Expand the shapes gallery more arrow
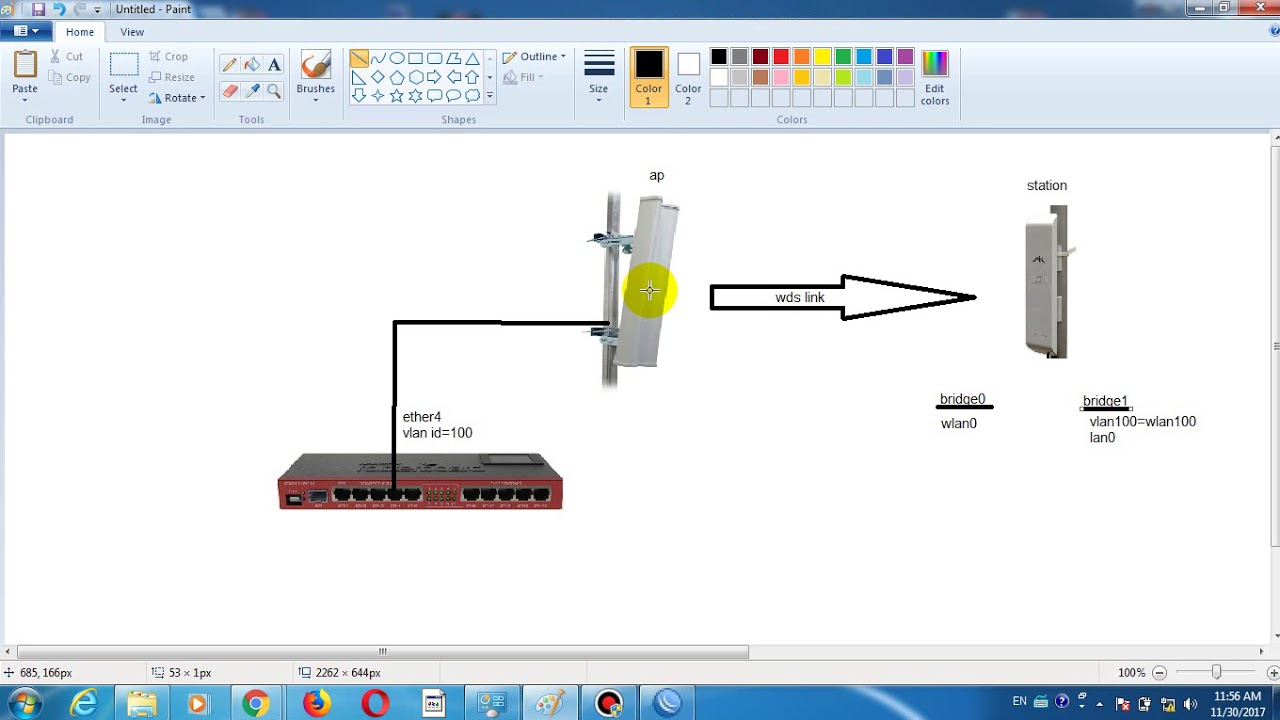Viewport: 1280px width, 720px height. click(489, 96)
